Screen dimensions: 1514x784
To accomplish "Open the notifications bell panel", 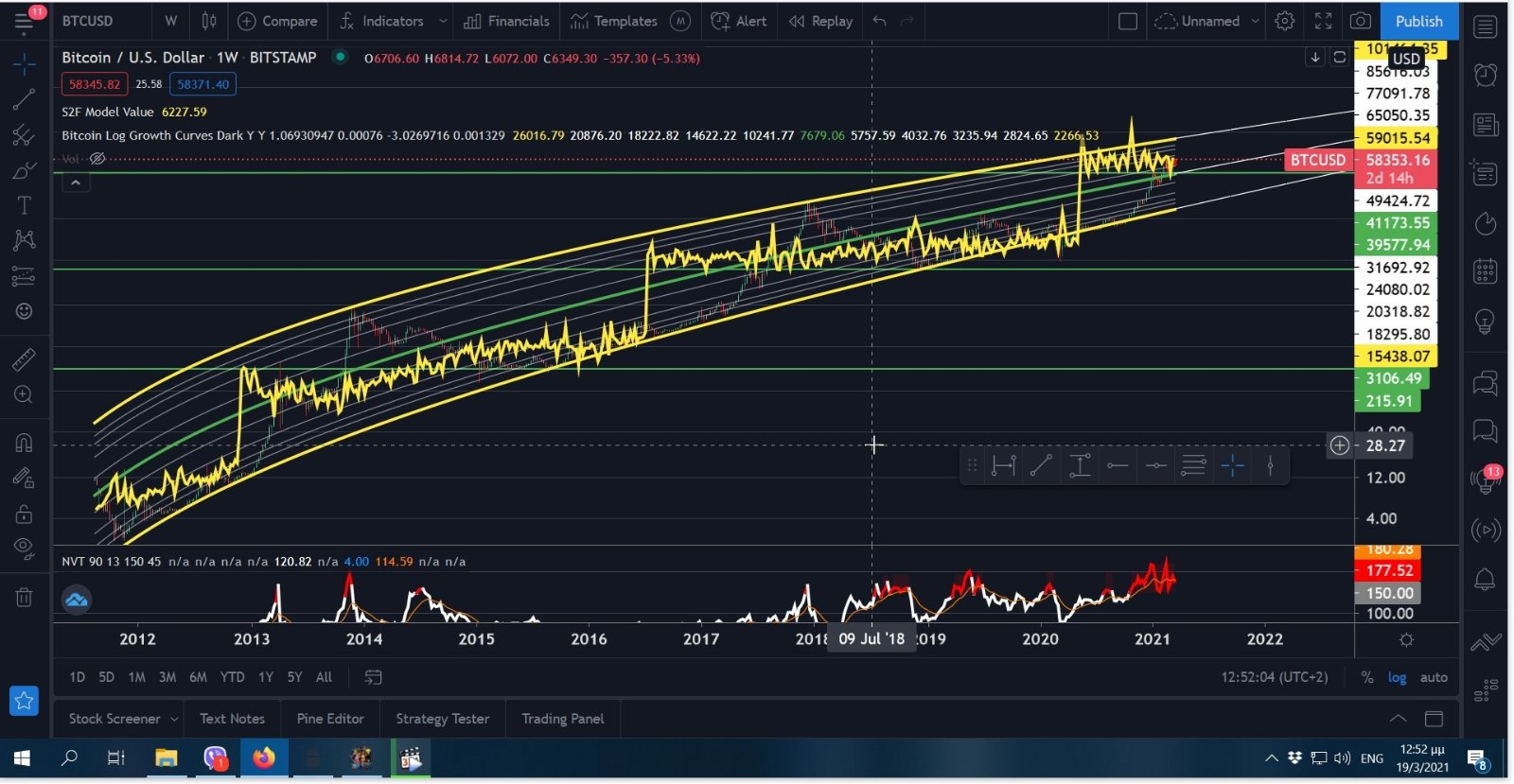I will [x=1486, y=579].
